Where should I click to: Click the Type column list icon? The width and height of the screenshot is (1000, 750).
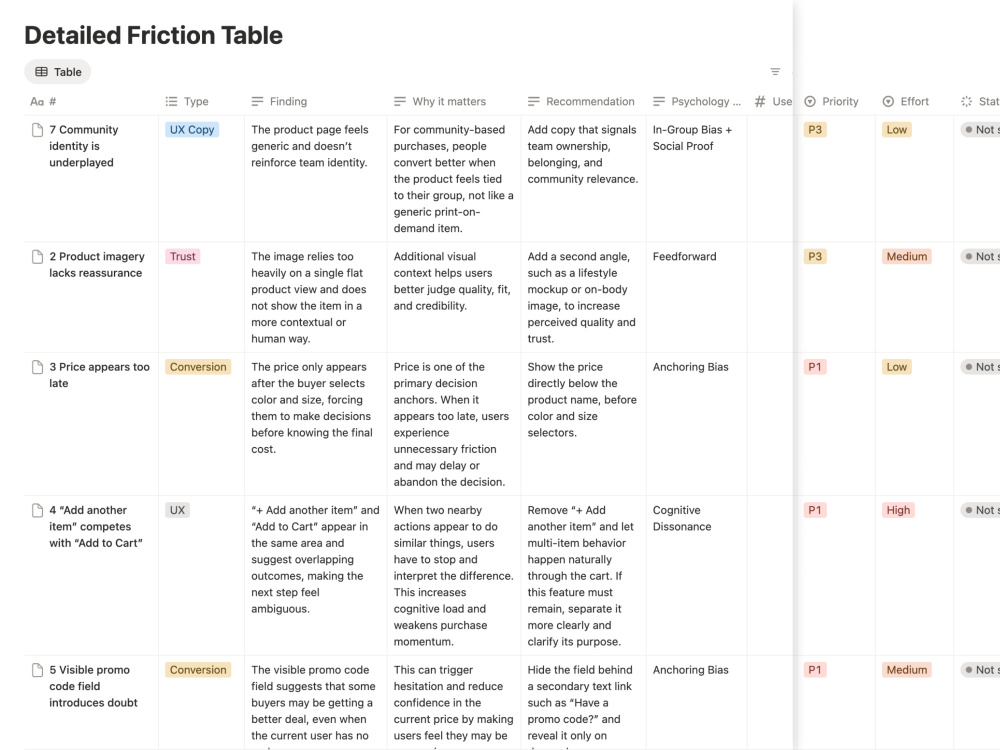171,101
